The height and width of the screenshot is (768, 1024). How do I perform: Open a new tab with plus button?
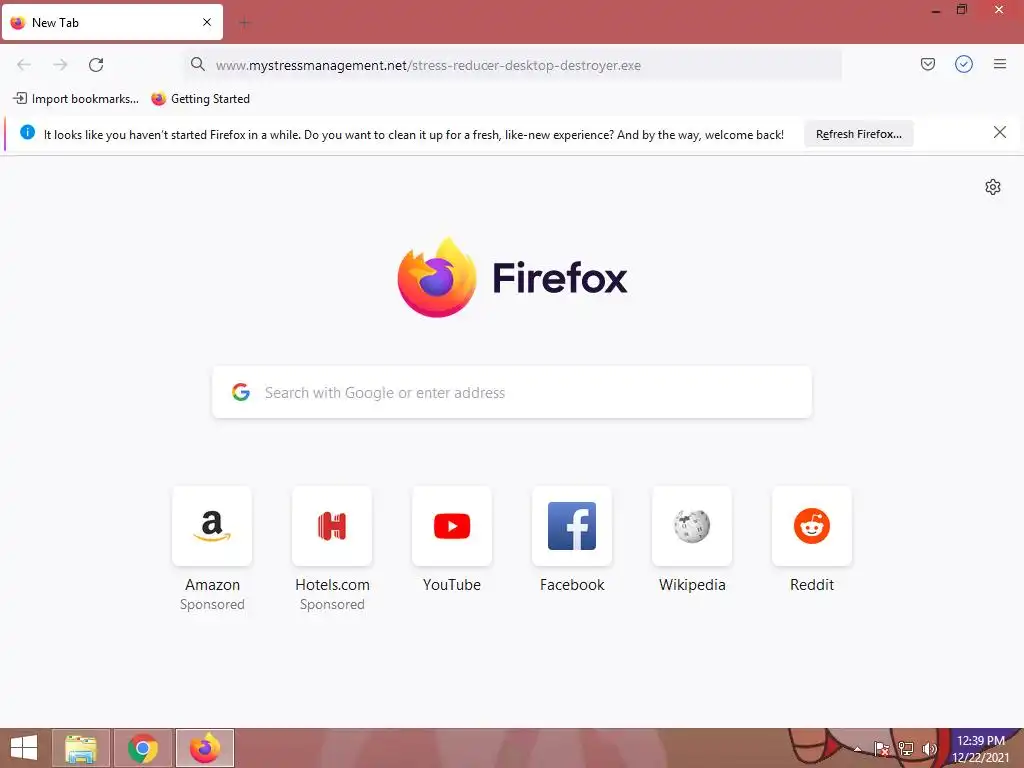[x=244, y=23]
